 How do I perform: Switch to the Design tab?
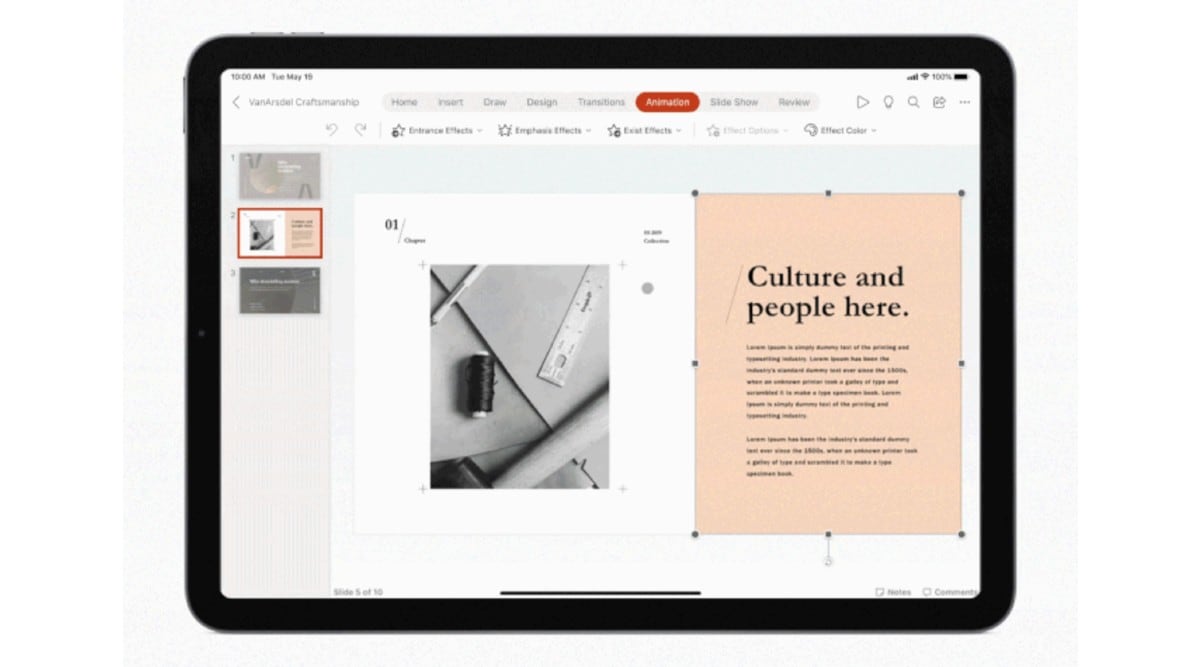coord(541,102)
